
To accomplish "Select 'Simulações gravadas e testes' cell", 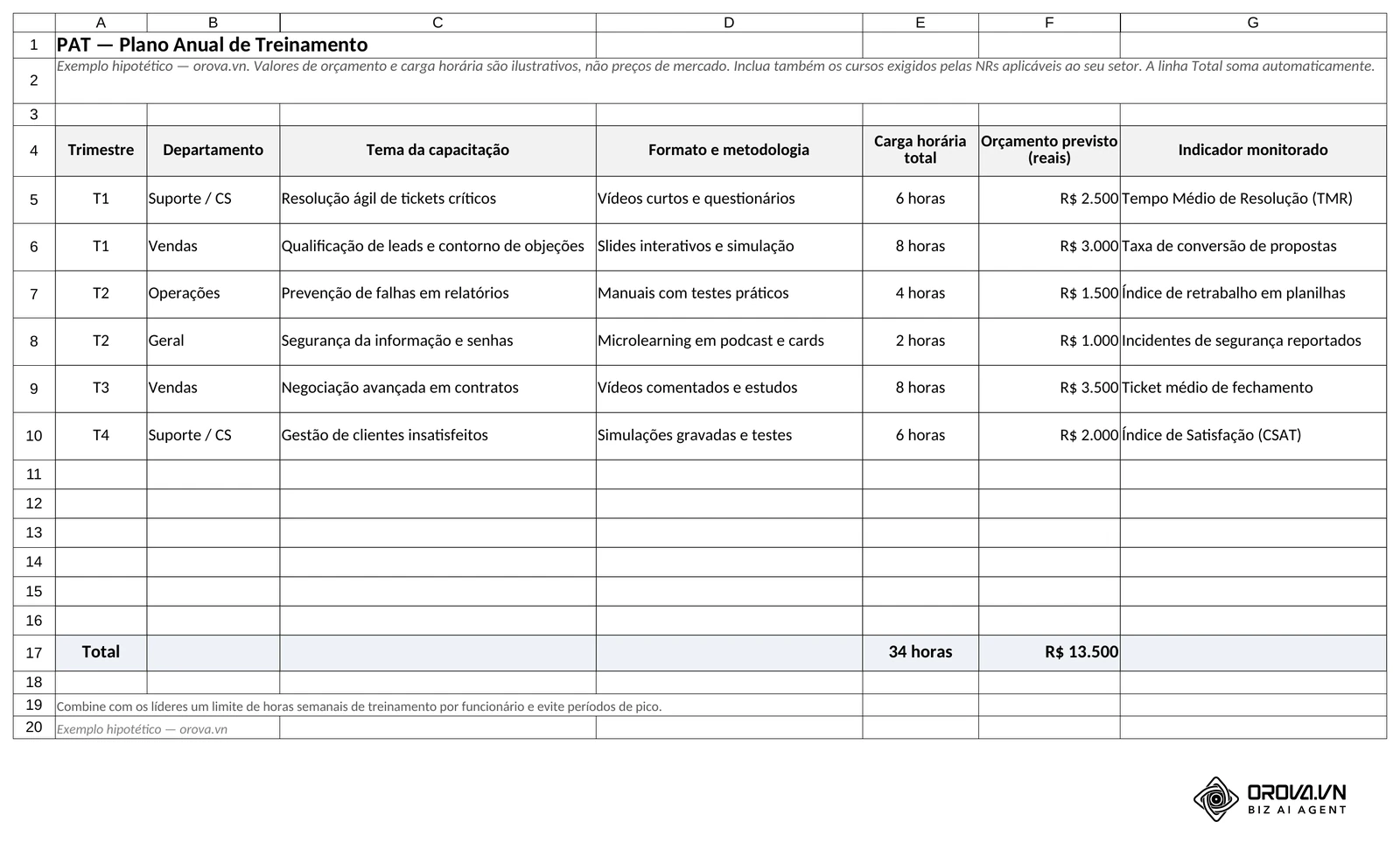I will click(x=729, y=436).
